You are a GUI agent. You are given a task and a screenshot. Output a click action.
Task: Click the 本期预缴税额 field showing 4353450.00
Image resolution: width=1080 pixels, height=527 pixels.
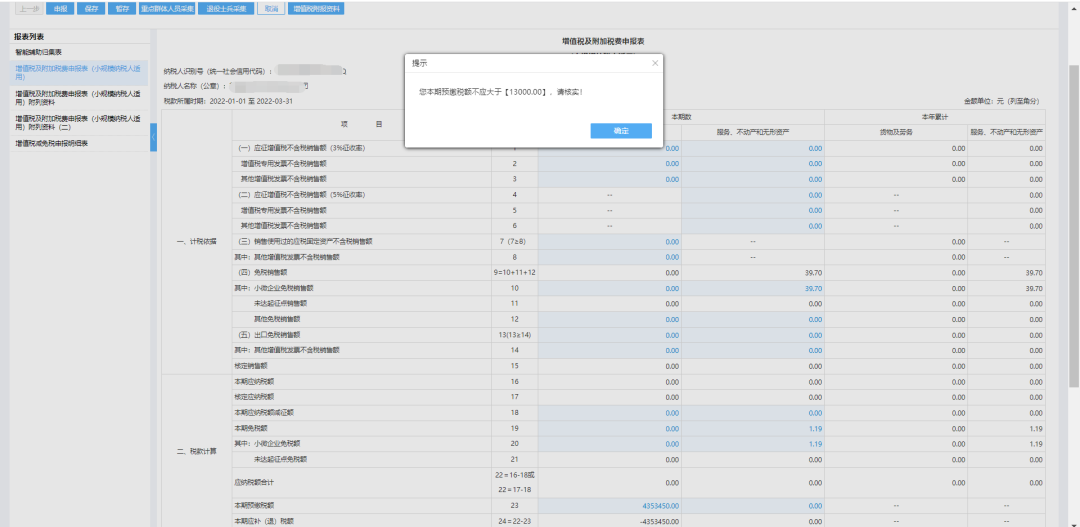[610, 506]
